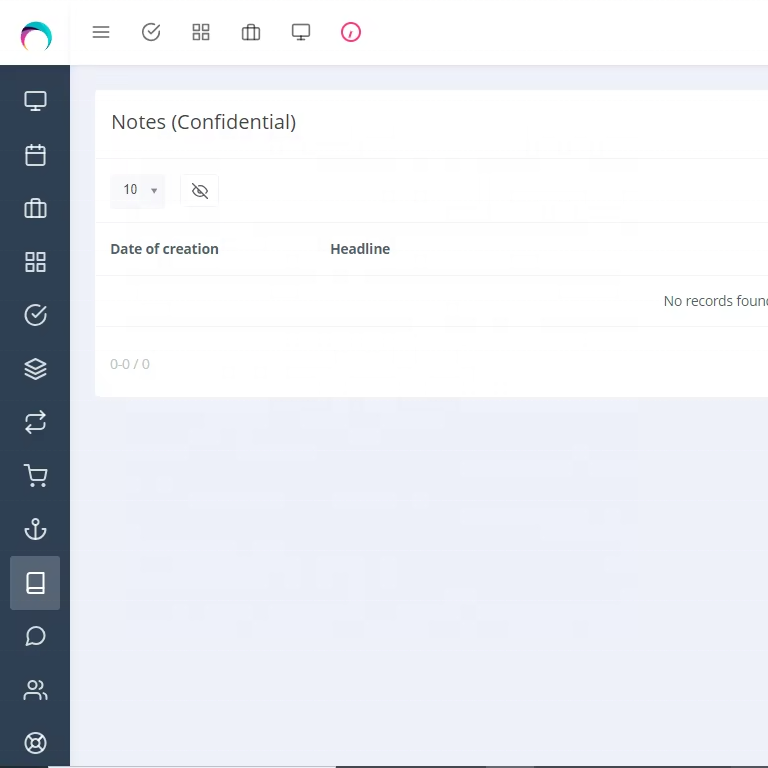Open the monitor shortcut in top bar
This screenshot has height=768, width=768.
click(301, 32)
